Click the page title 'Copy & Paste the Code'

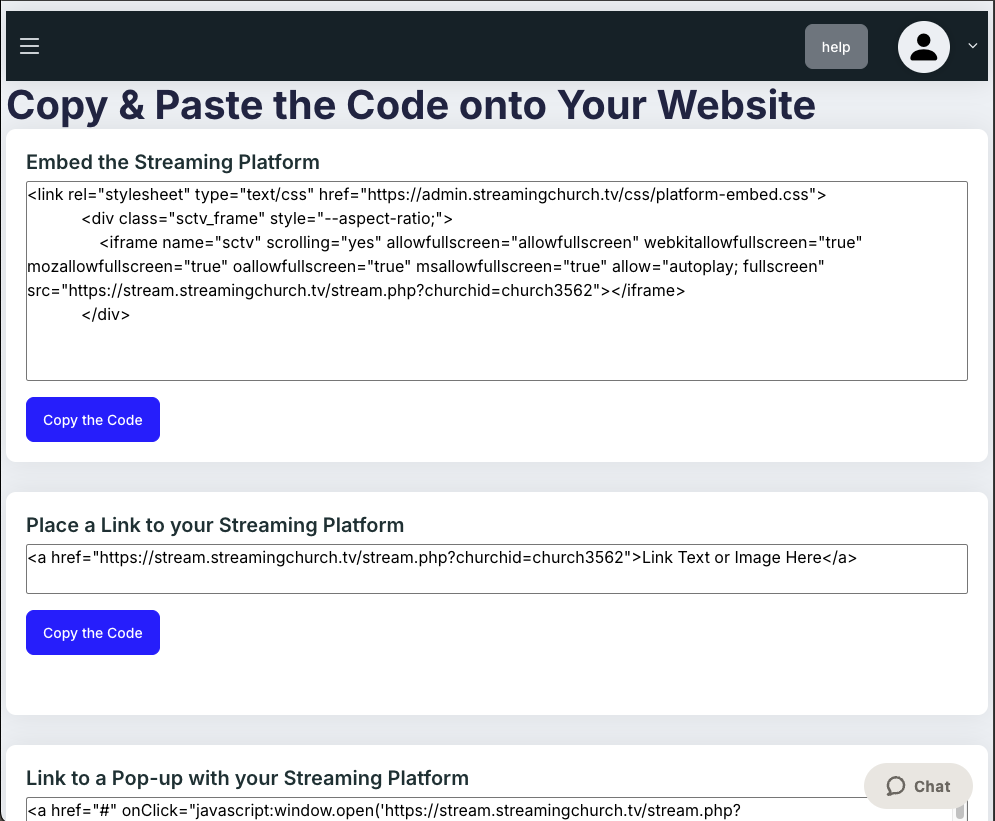click(x=411, y=105)
